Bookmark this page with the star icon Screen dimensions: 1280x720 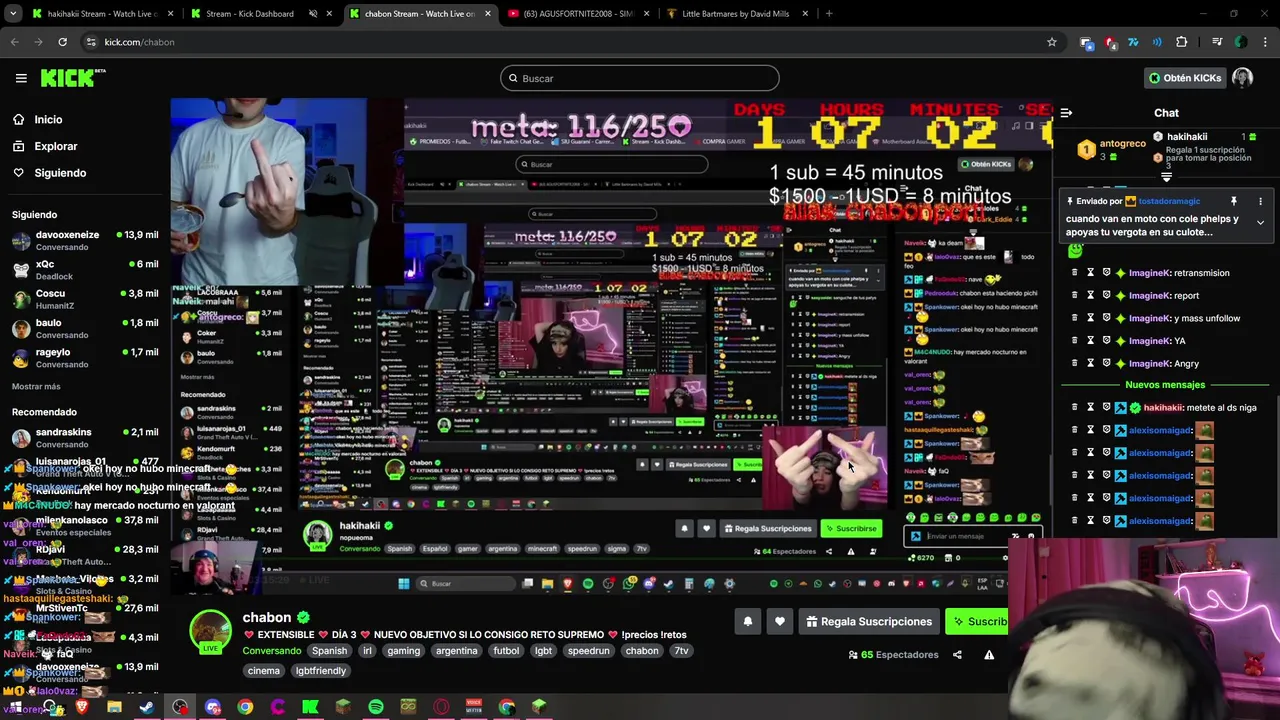coord(1051,42)
